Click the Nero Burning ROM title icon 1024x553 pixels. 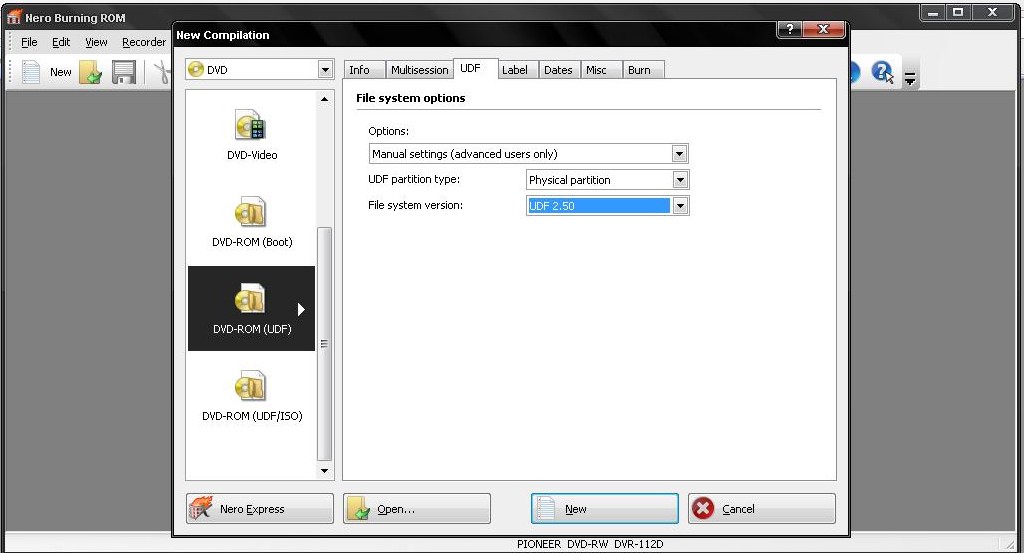(14, 17)
